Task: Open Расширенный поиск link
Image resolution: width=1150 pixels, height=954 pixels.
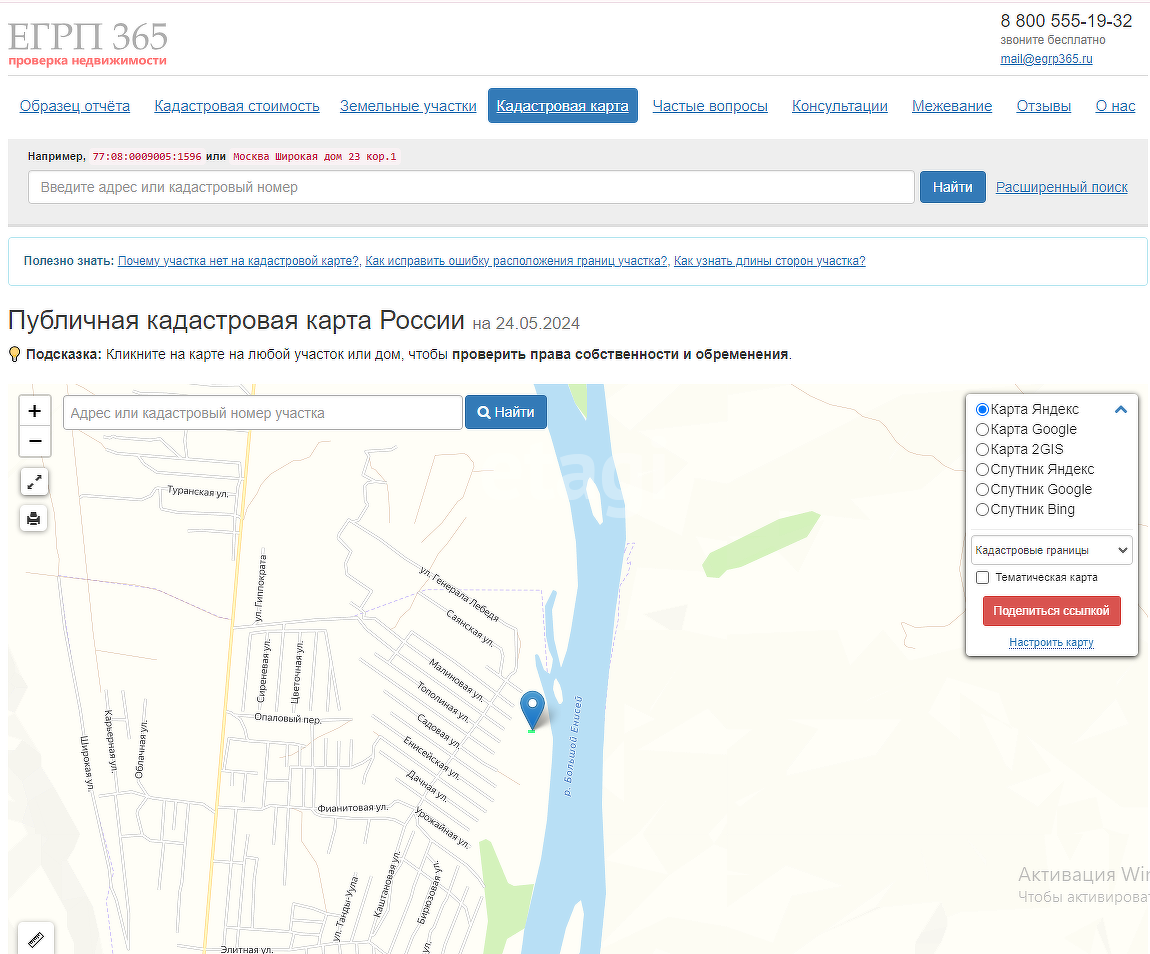Action: tap(1061, 187)
